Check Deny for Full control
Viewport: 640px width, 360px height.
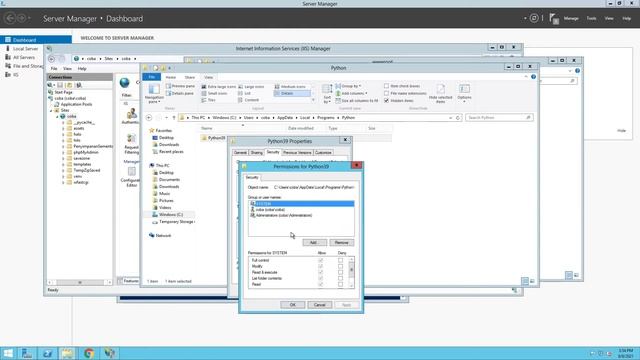click(x=340, y=260)
